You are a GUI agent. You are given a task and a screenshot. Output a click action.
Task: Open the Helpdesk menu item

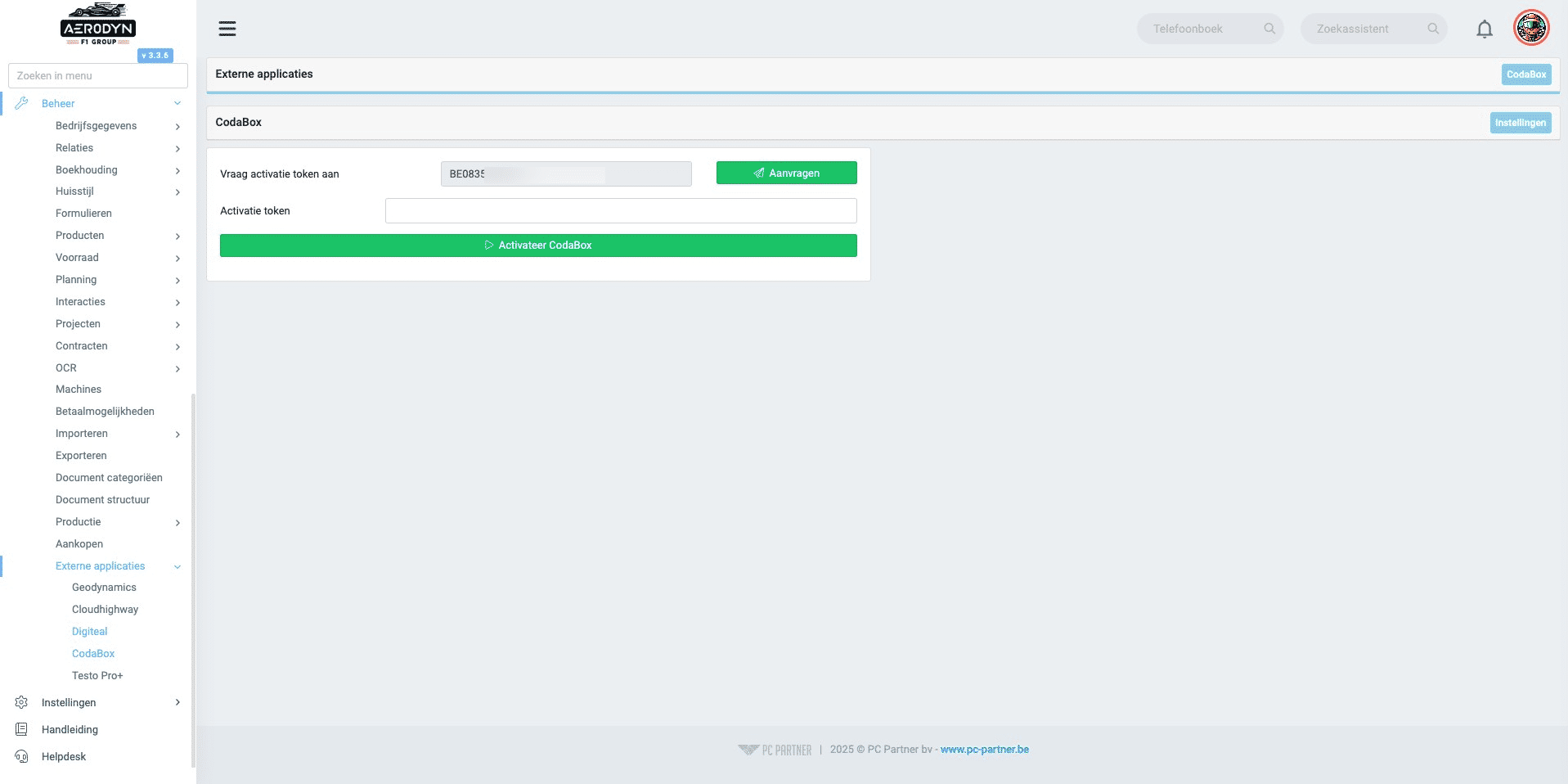coord(64,757)
